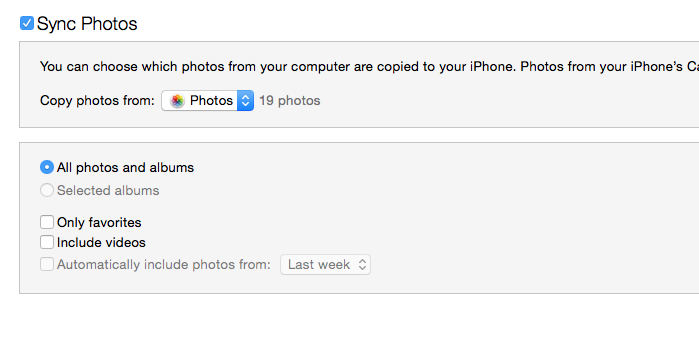Open the Photos source dropdown

tap(207, 101)
